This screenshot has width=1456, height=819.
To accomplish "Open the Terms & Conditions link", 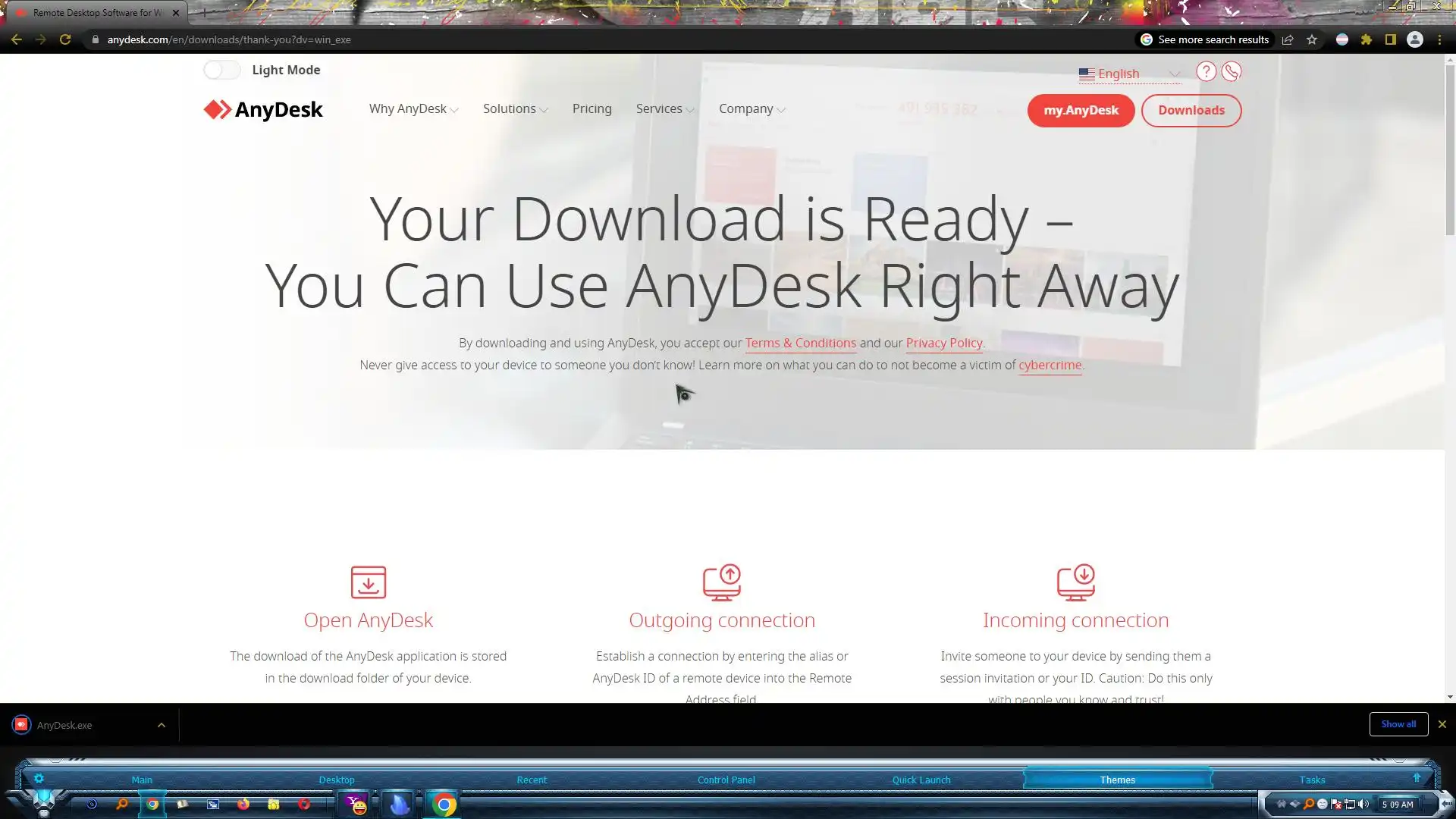I will (x=800, y=343).
